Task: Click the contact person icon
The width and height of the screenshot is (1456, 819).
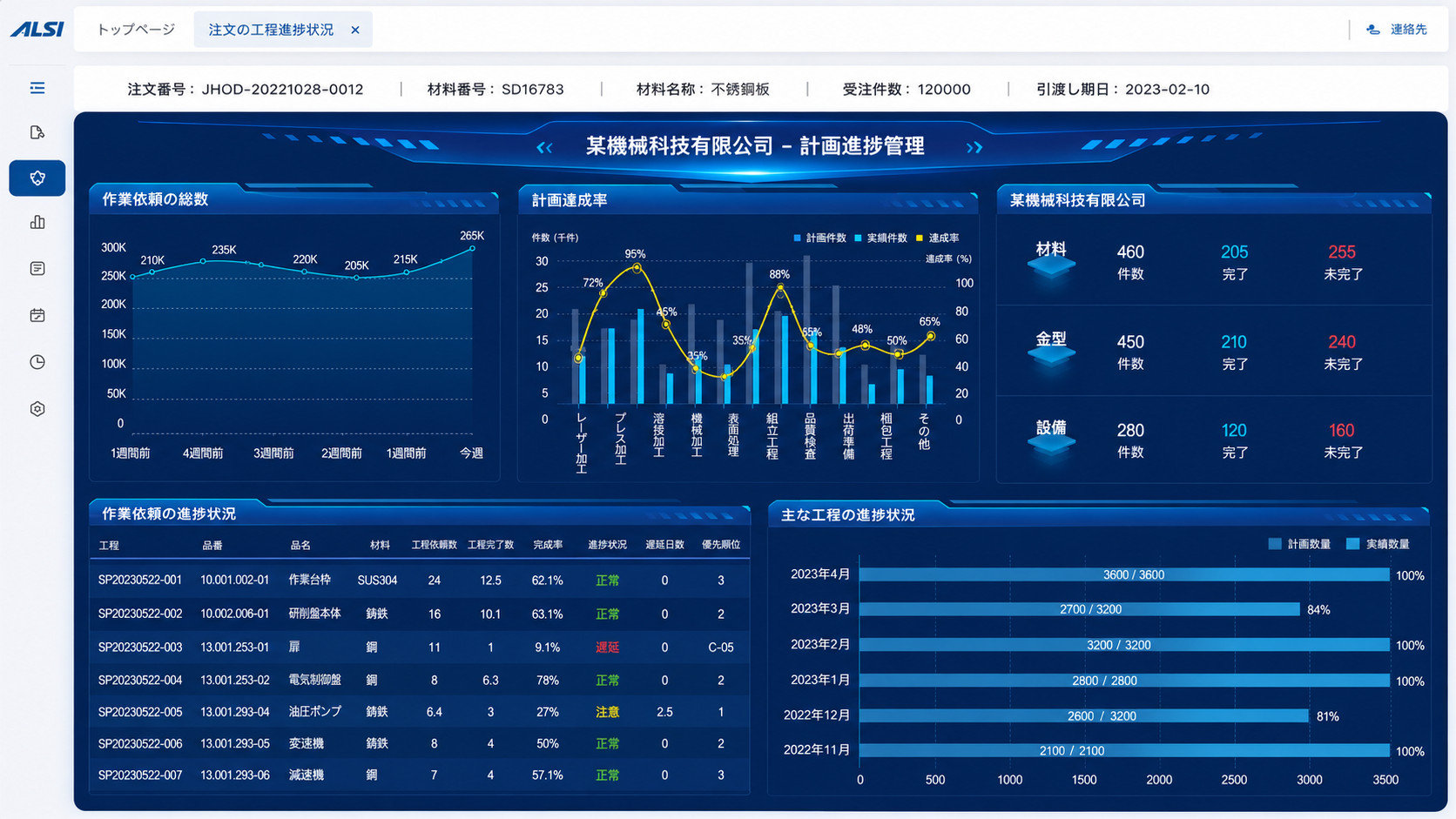Action: click(x=1373, y=30)
